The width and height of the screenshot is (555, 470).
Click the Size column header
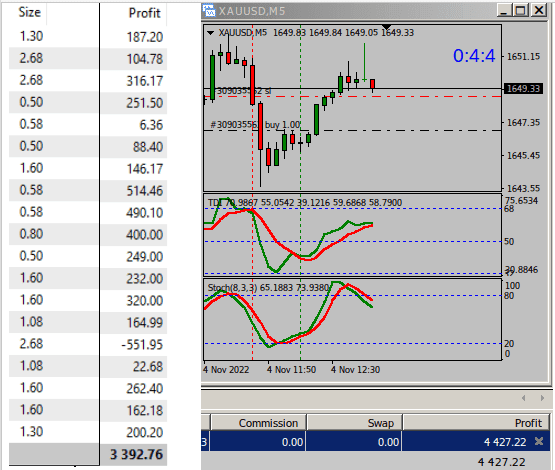(x=29, y=12)
